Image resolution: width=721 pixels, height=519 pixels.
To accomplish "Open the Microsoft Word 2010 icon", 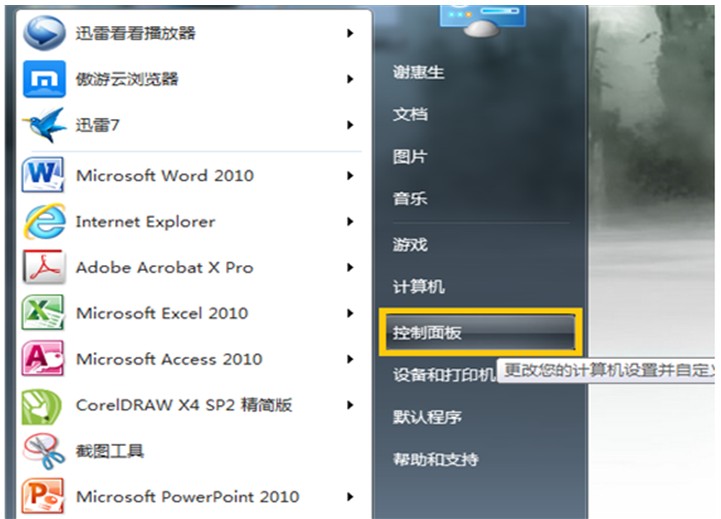I will coord(43,175).
